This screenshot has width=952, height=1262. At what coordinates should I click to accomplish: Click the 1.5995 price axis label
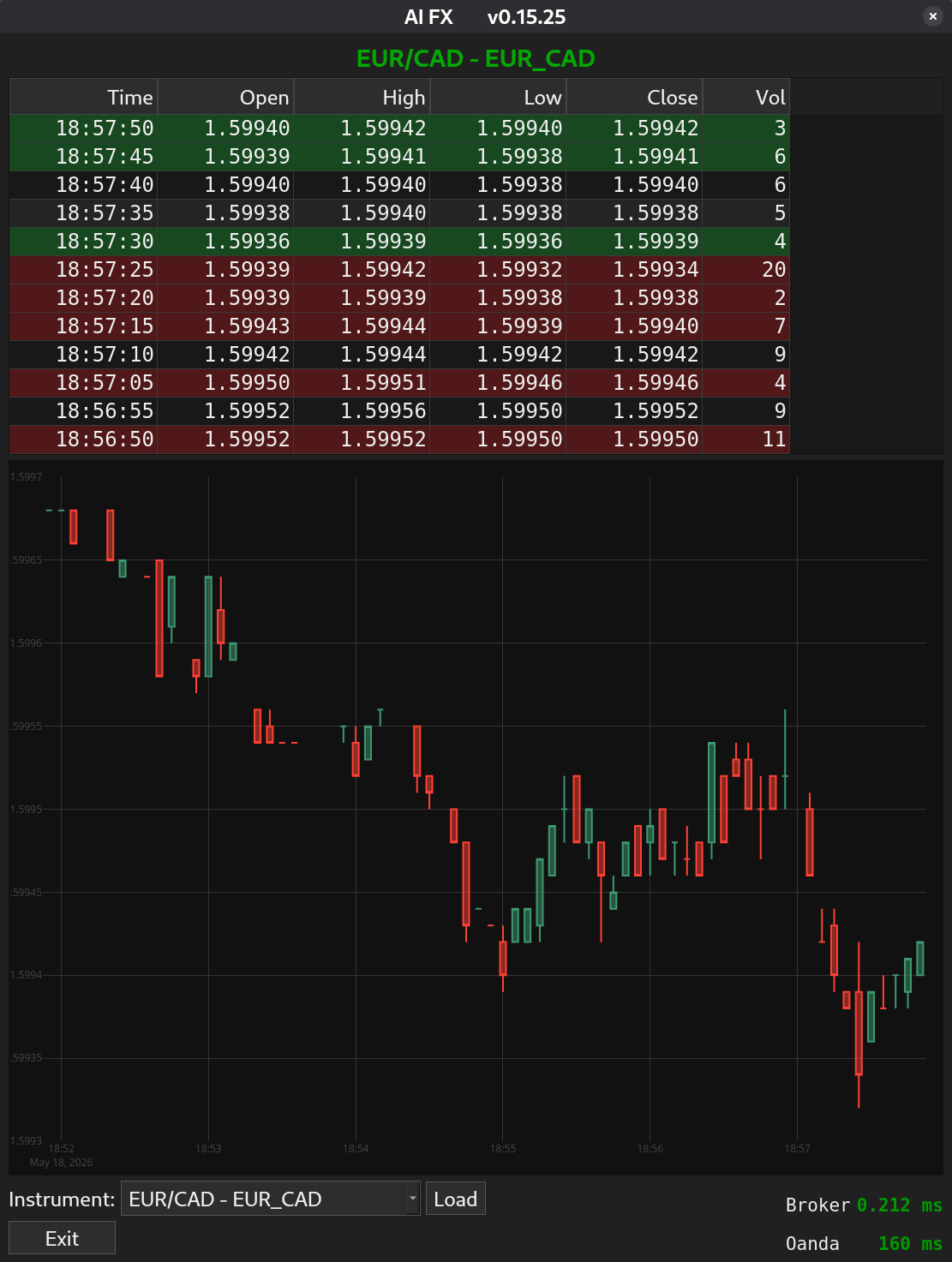tap(26, 810)
